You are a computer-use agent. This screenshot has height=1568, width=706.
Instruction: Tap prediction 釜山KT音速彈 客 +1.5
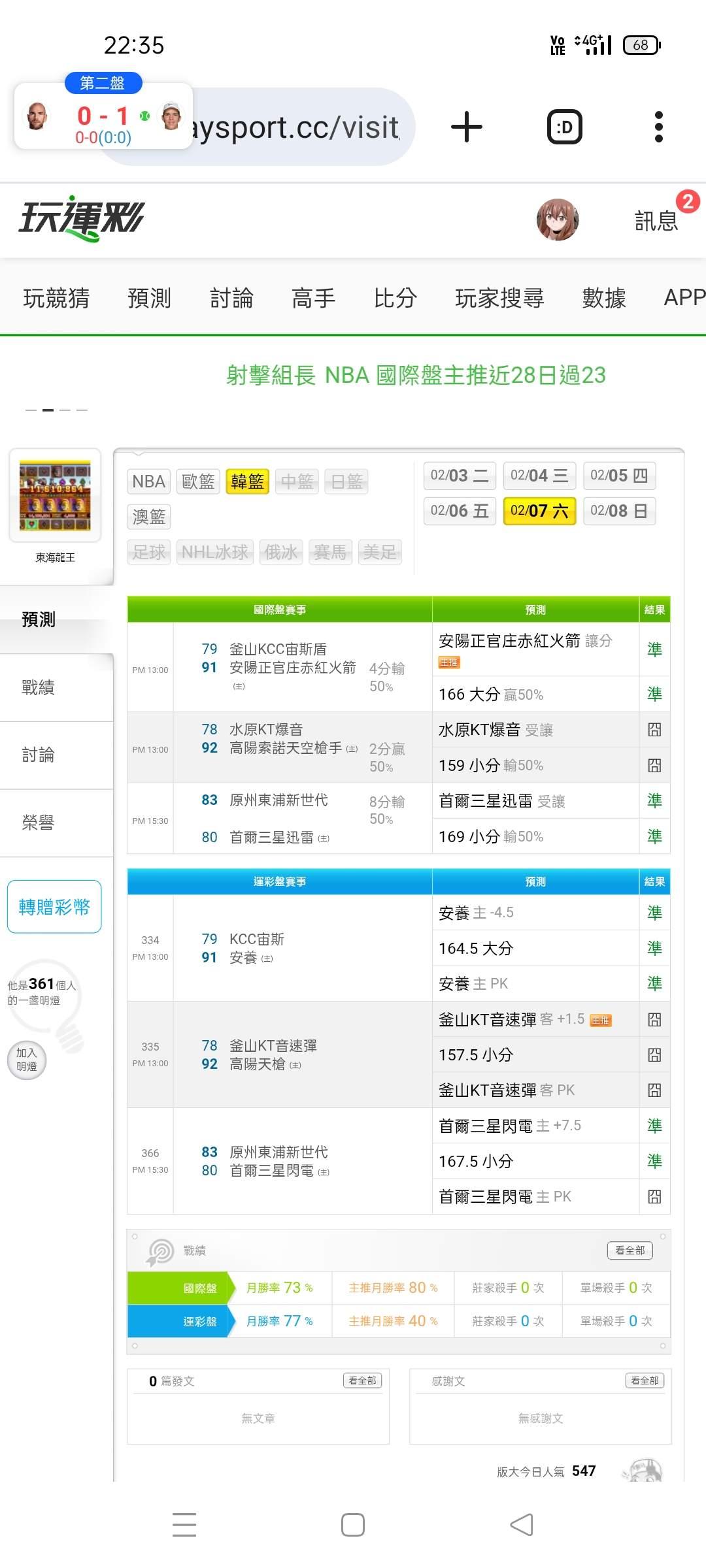click(x=511, y=1019)
